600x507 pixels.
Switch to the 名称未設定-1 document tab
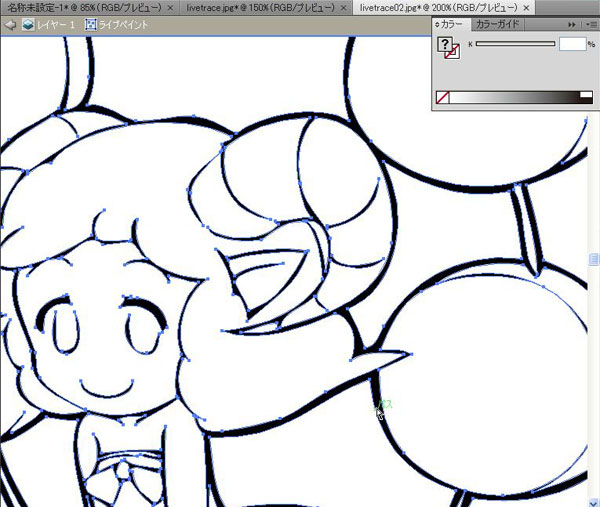point(80,7)
